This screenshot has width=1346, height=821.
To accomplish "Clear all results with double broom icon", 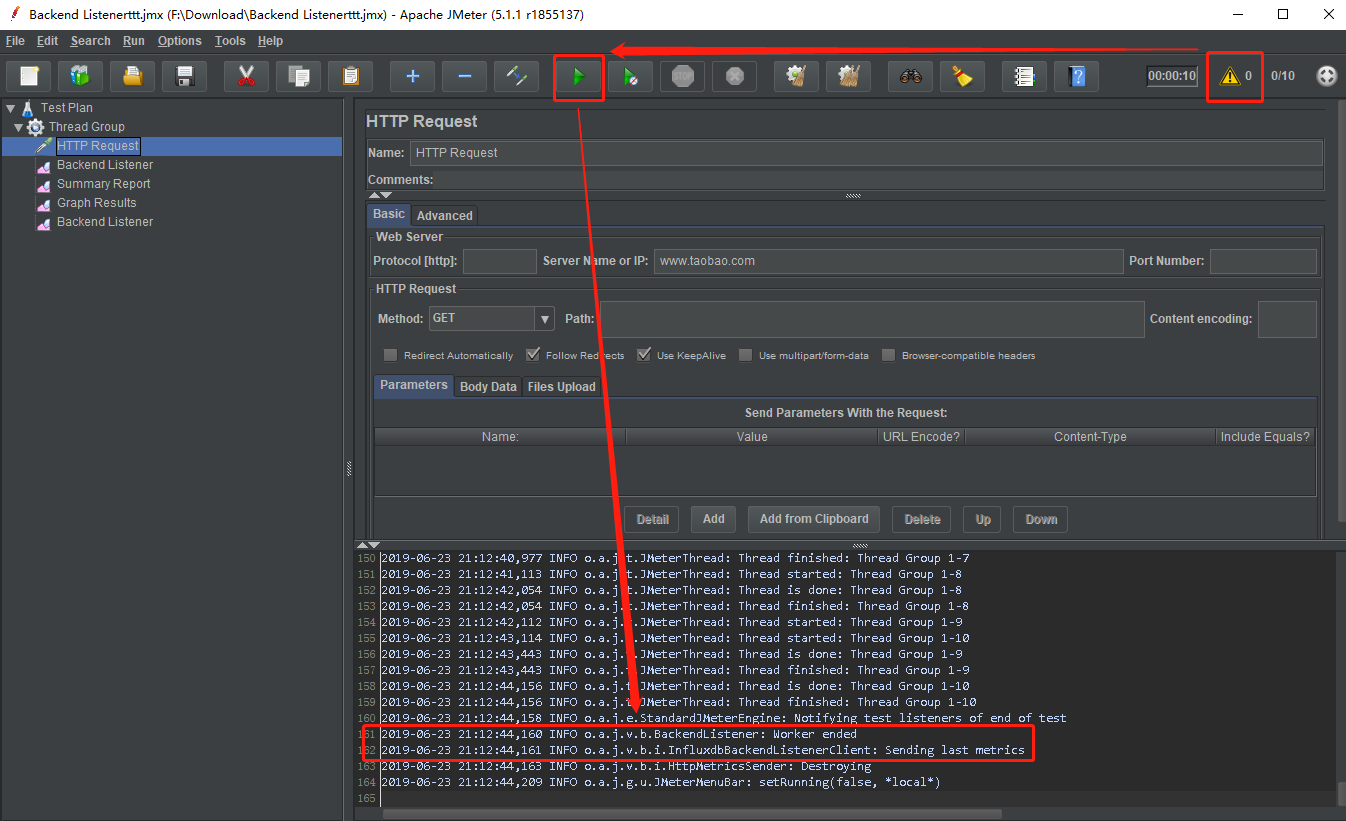I will [848, 76].
